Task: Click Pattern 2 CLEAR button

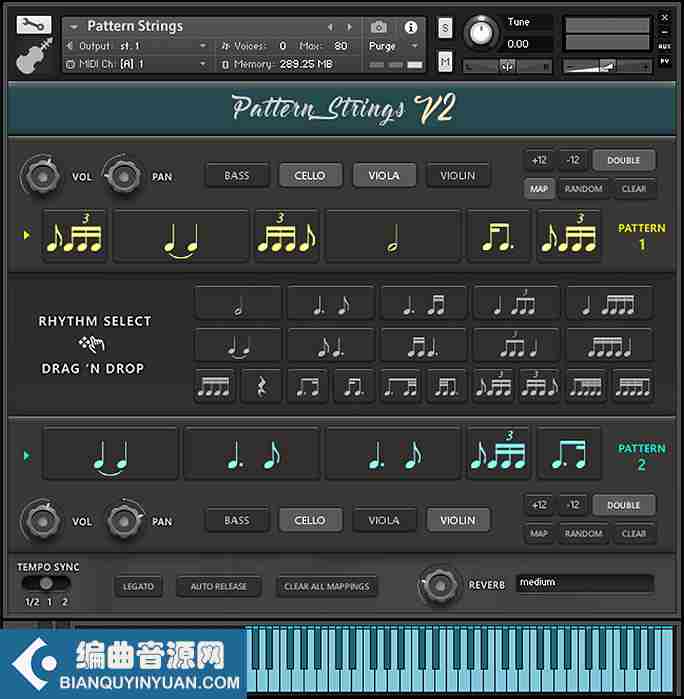Action: (634, 533)
